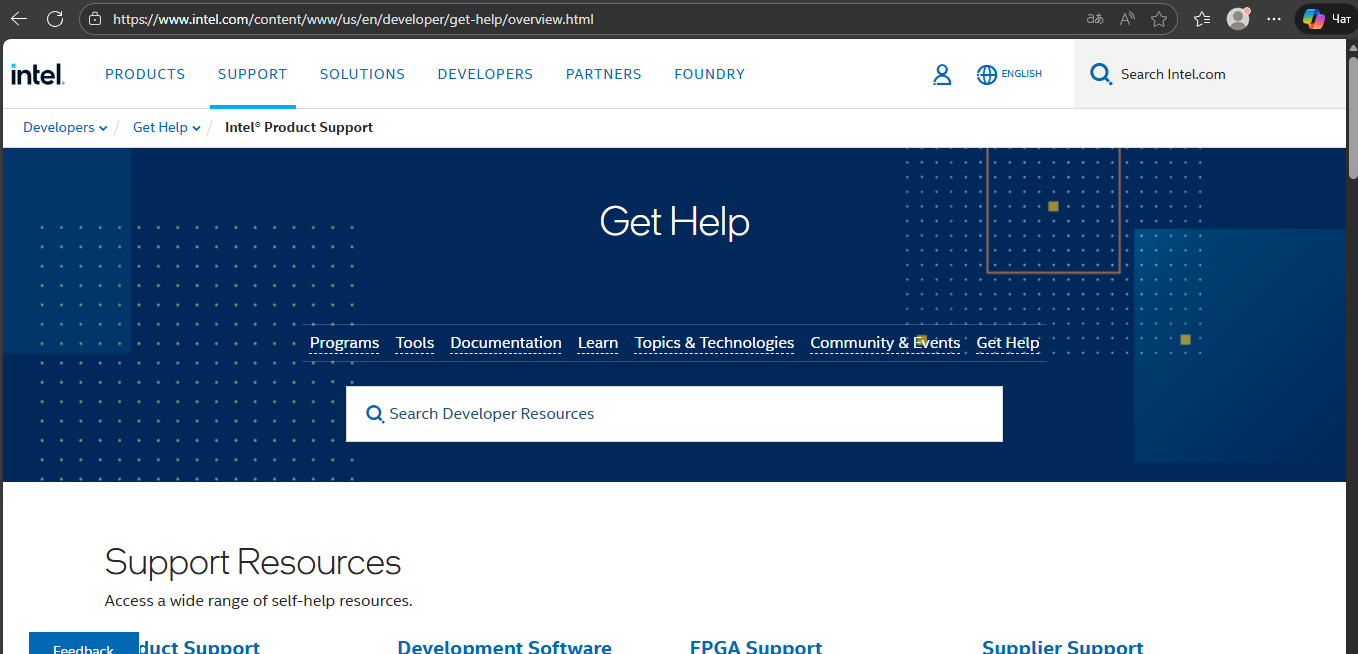This screenshot has height=654, width=1358.
Task: Reload the page with refresh icon
Action: coord(55,19)
